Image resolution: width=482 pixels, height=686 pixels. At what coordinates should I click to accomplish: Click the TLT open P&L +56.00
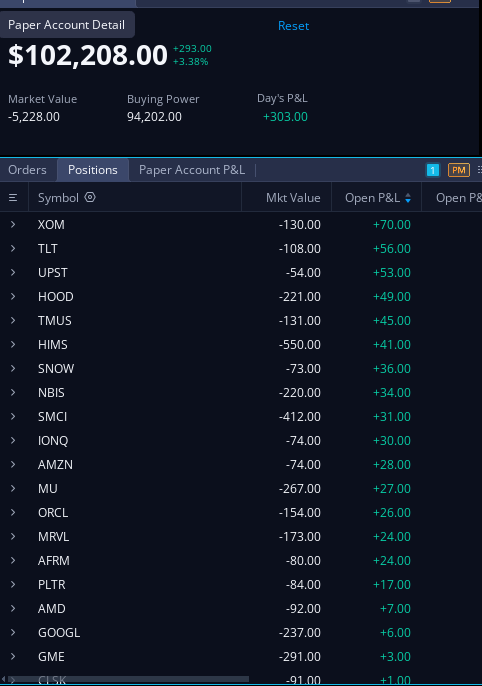click(391, 249)
